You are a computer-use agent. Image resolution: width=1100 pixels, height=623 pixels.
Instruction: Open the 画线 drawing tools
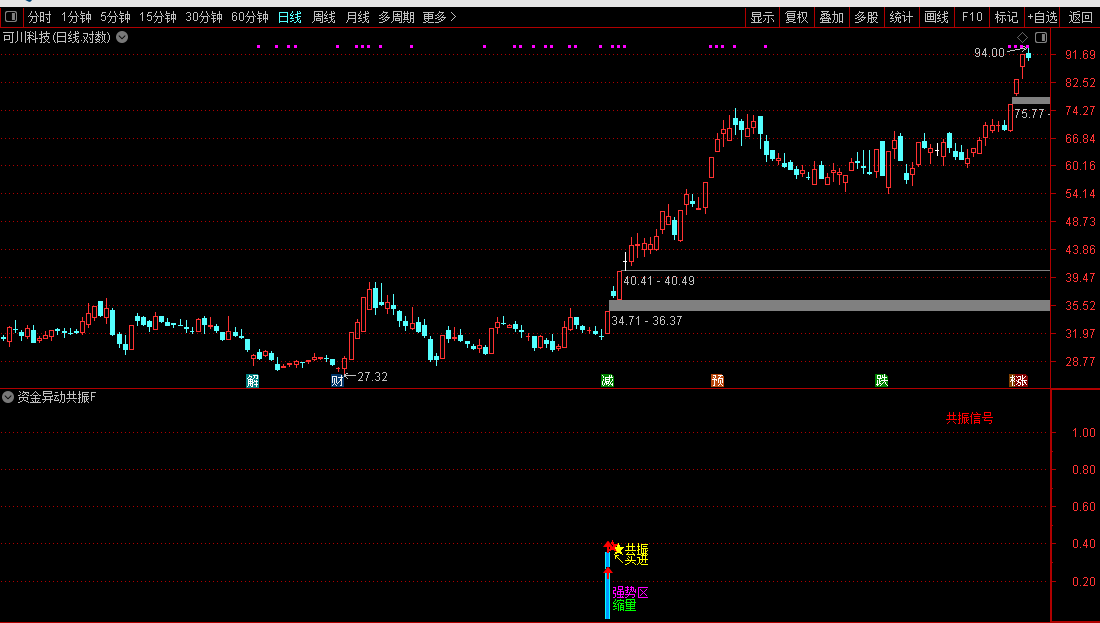[937, 17]
